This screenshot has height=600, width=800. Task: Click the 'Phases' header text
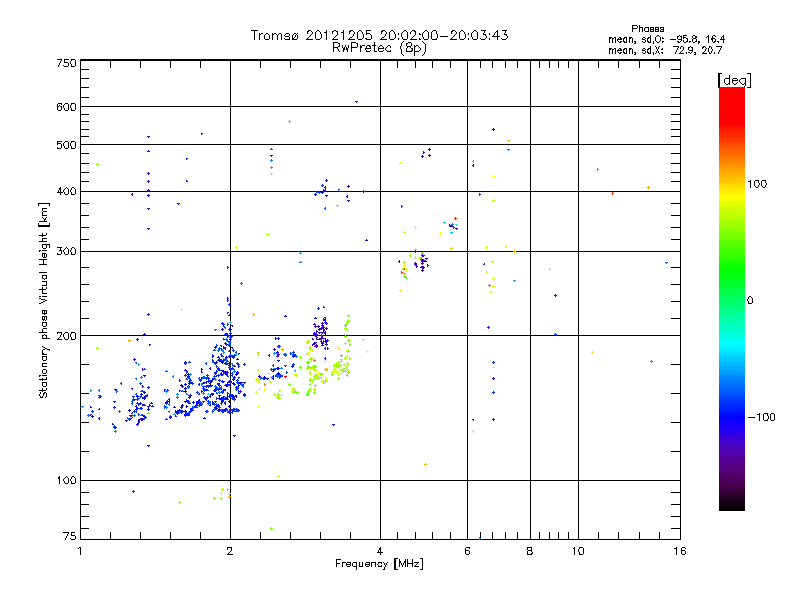(647, 29)
